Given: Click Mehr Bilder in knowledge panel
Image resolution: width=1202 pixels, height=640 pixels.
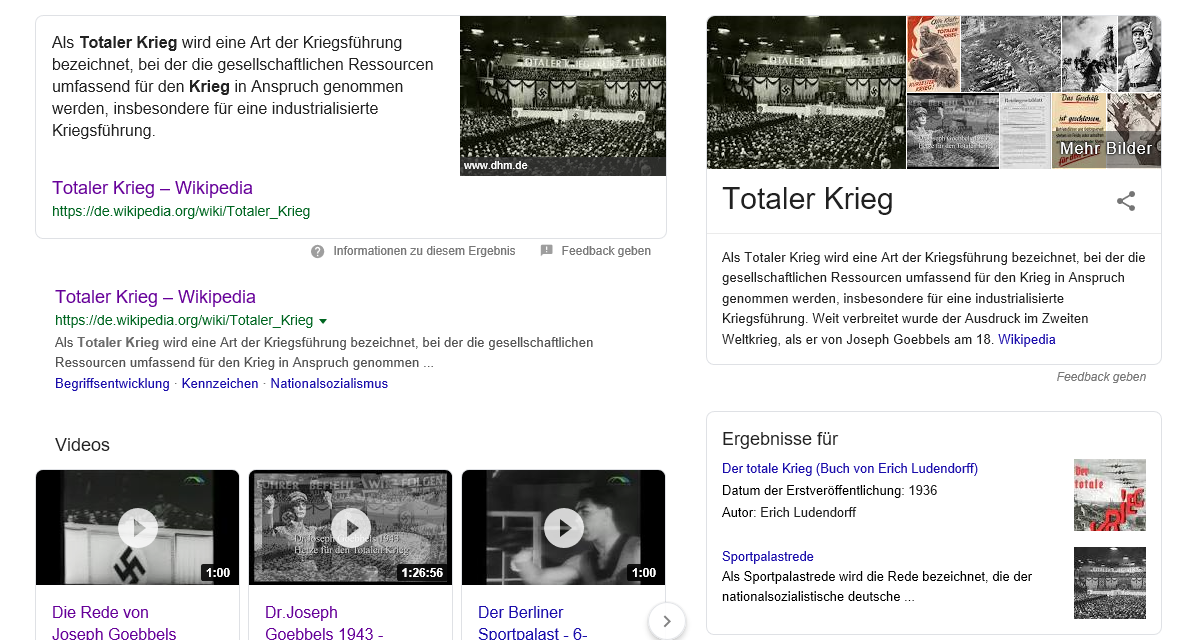Looking at the screenshot, I should tap(1105, 148).
